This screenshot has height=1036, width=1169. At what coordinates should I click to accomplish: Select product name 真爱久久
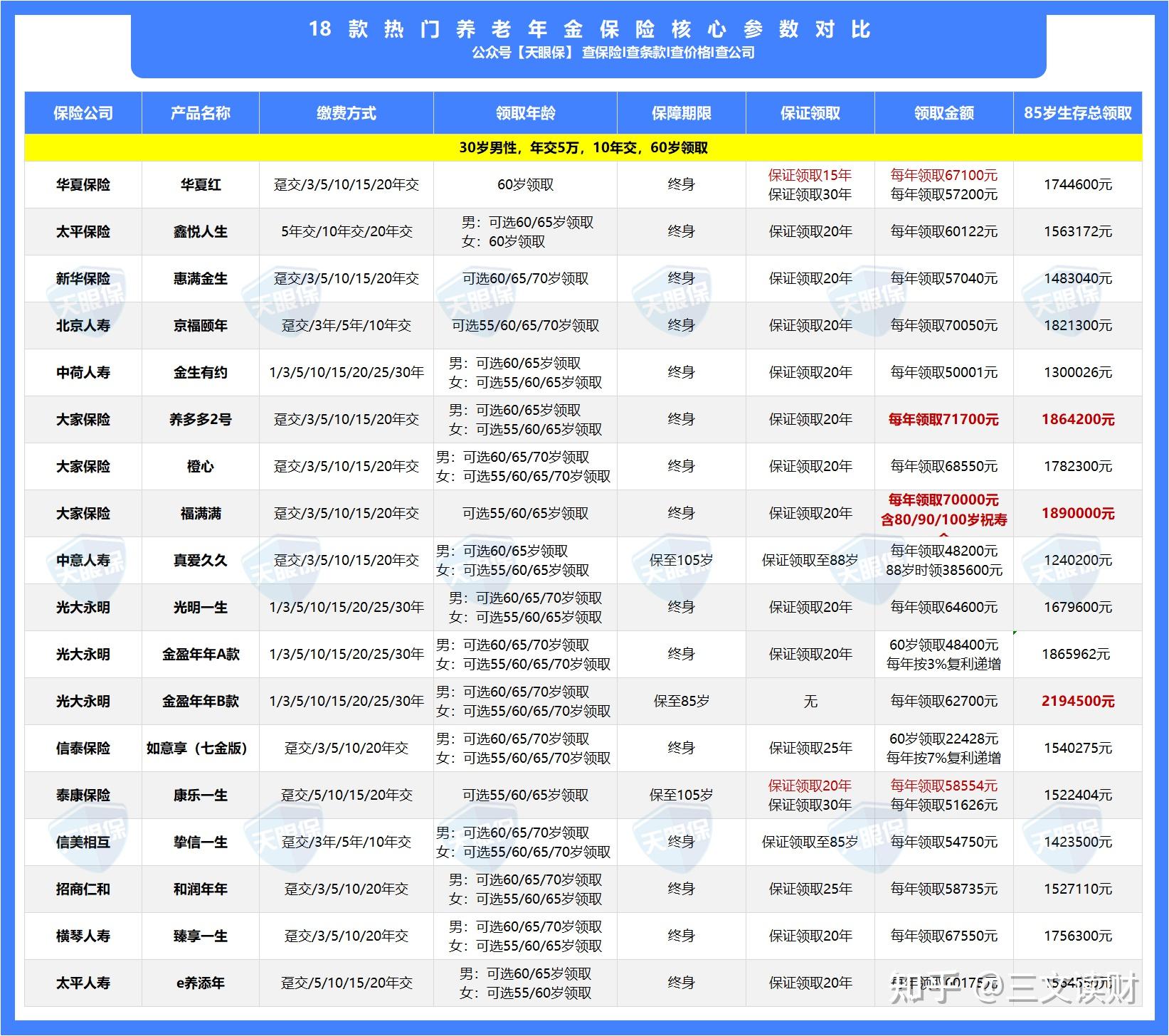point(201,561)
